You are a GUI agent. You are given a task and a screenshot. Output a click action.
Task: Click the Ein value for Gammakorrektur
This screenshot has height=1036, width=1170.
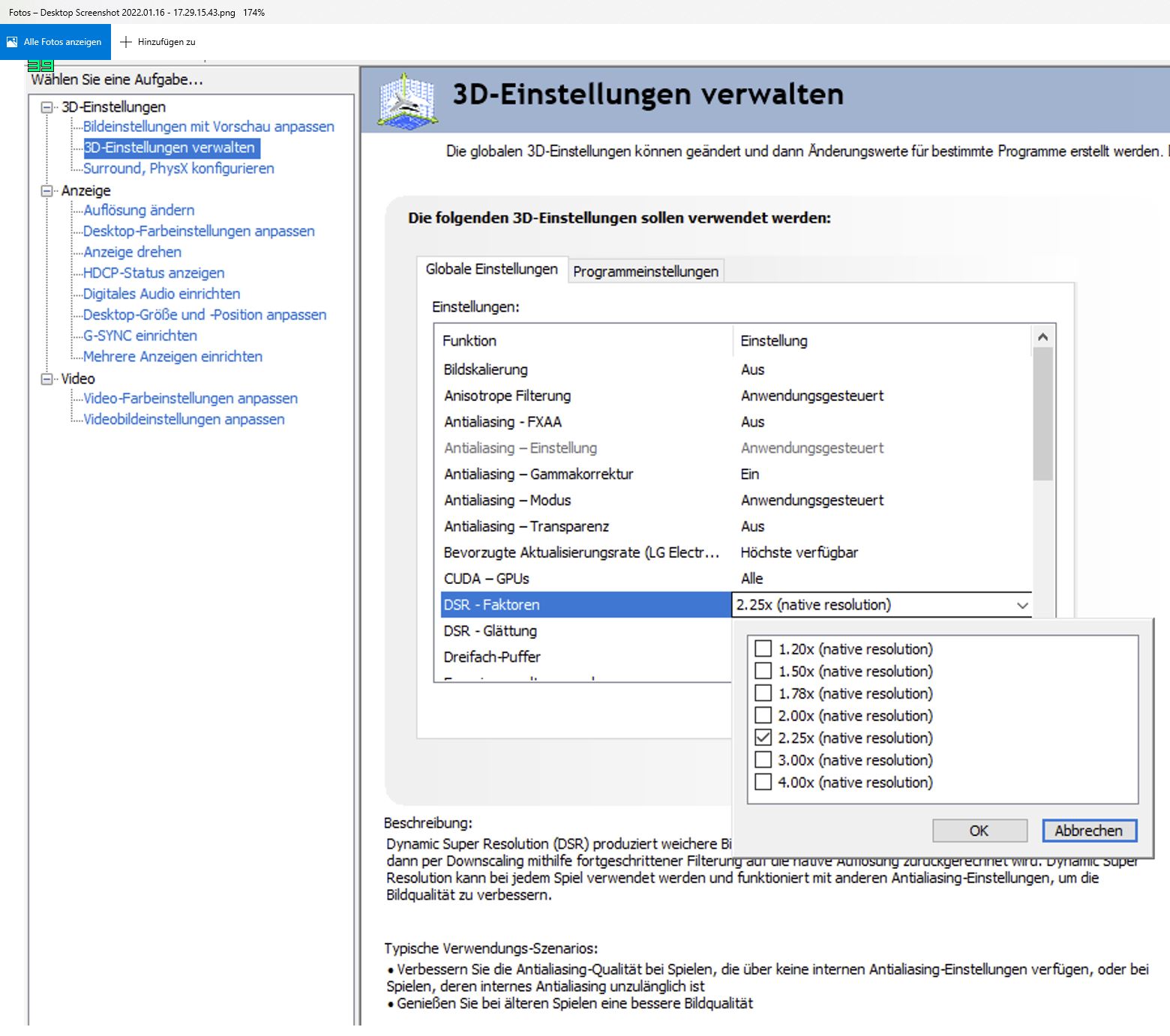(750, 475)
